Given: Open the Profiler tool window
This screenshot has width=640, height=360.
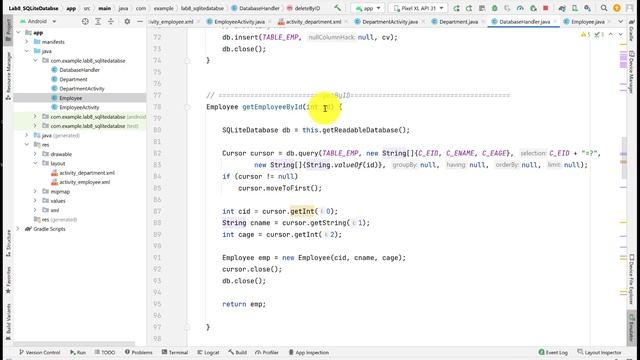Looking at the screenshot, I should [267, 352].
